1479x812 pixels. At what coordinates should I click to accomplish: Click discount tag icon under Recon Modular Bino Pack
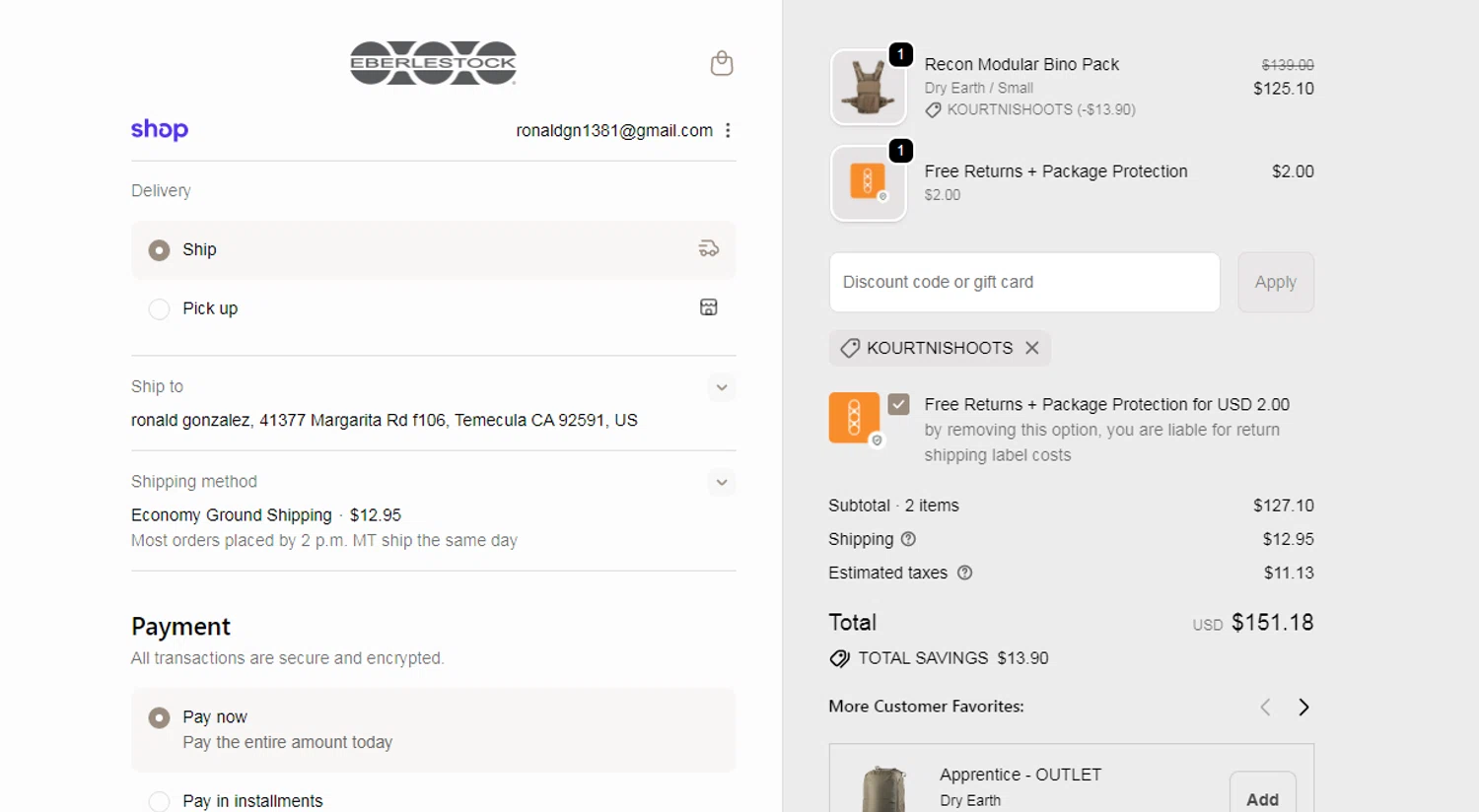tap(933, 110)
